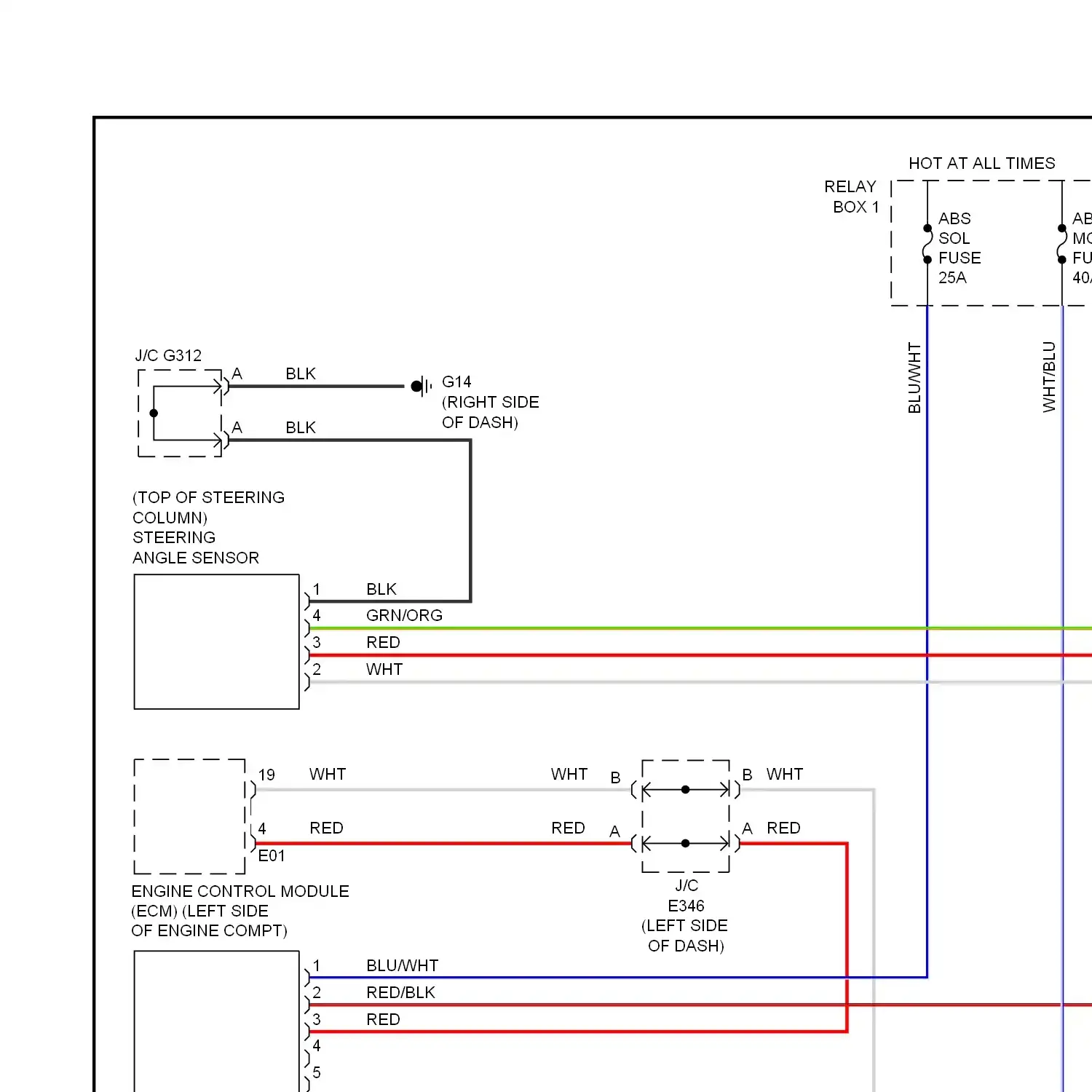Click the green GRN/ORG wire line
Viewport: 1092px width, 1092px height.
[x=699, y=628]
